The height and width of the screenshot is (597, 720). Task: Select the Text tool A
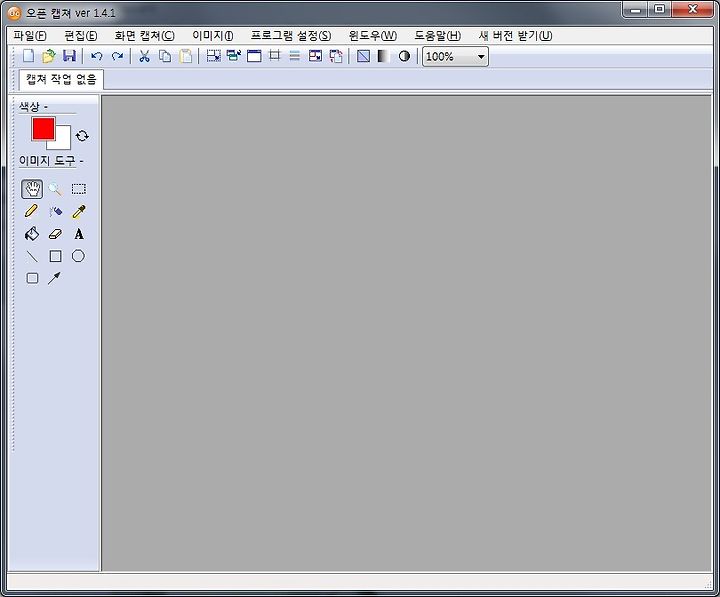[x=79, y=234]
